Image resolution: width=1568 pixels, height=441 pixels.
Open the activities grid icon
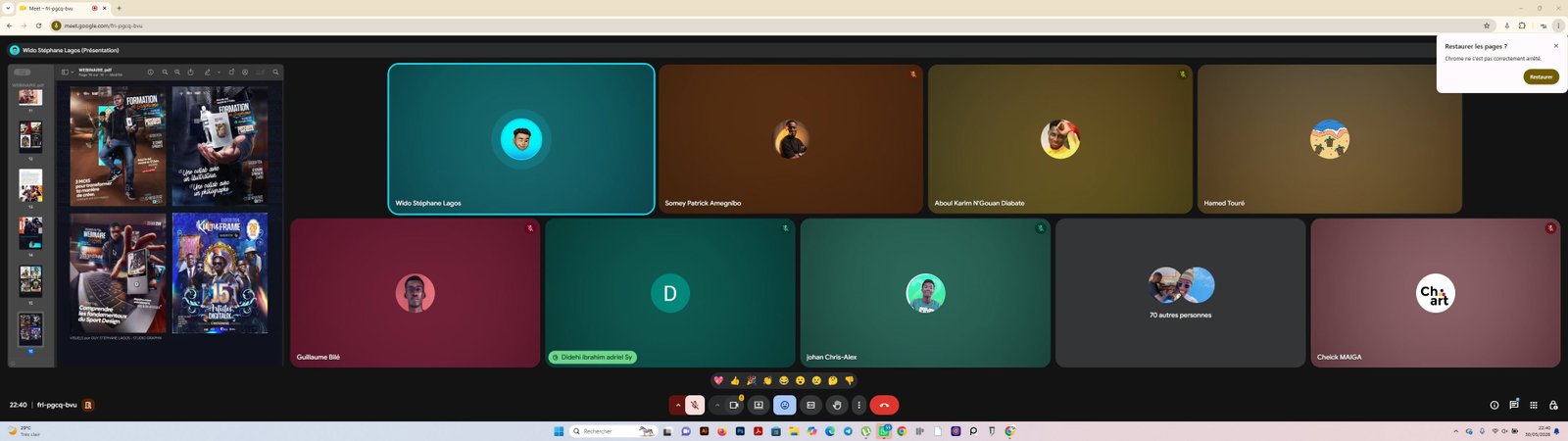point(1534,405)
